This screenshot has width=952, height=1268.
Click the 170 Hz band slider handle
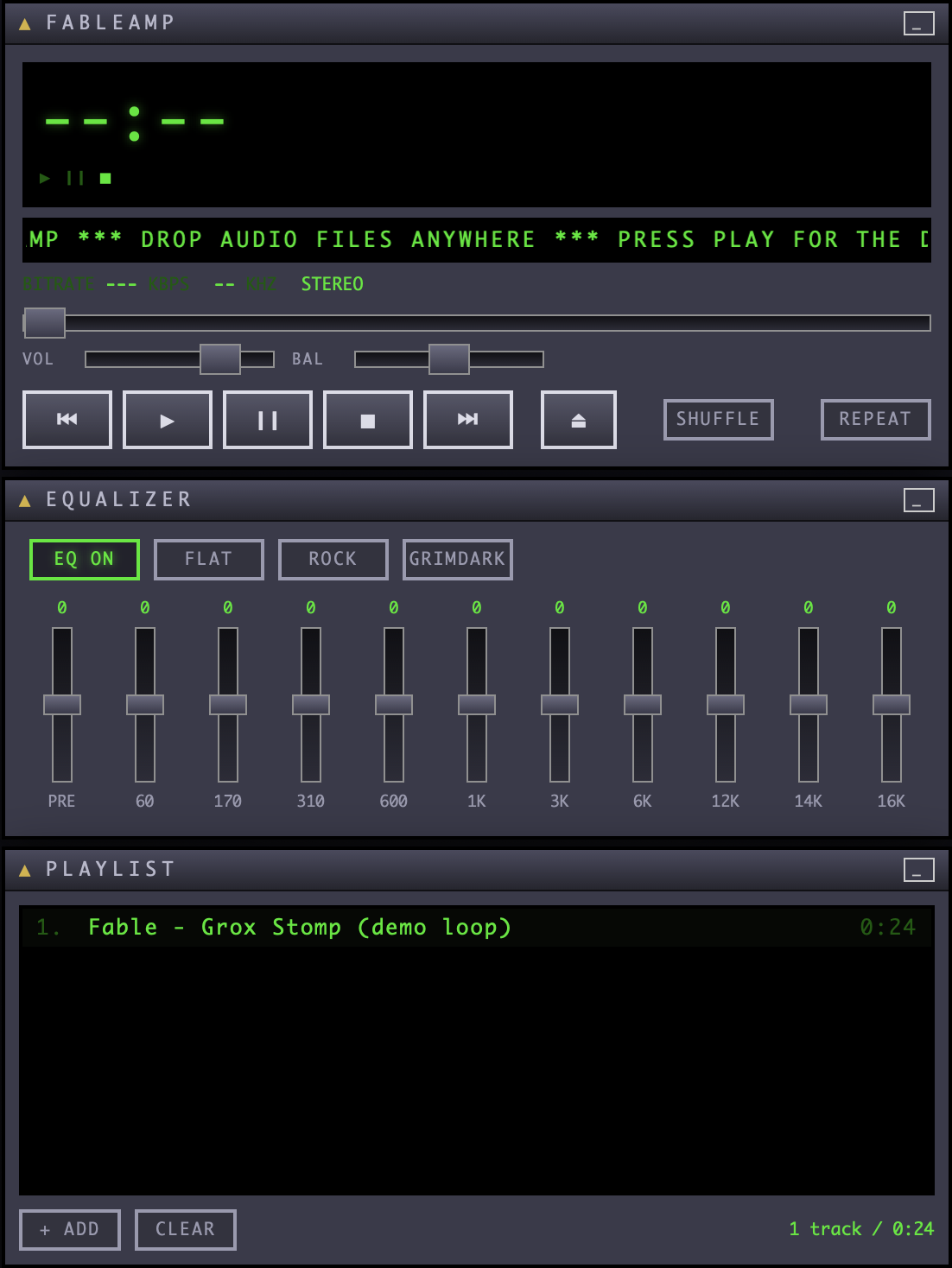coord(228,705)
